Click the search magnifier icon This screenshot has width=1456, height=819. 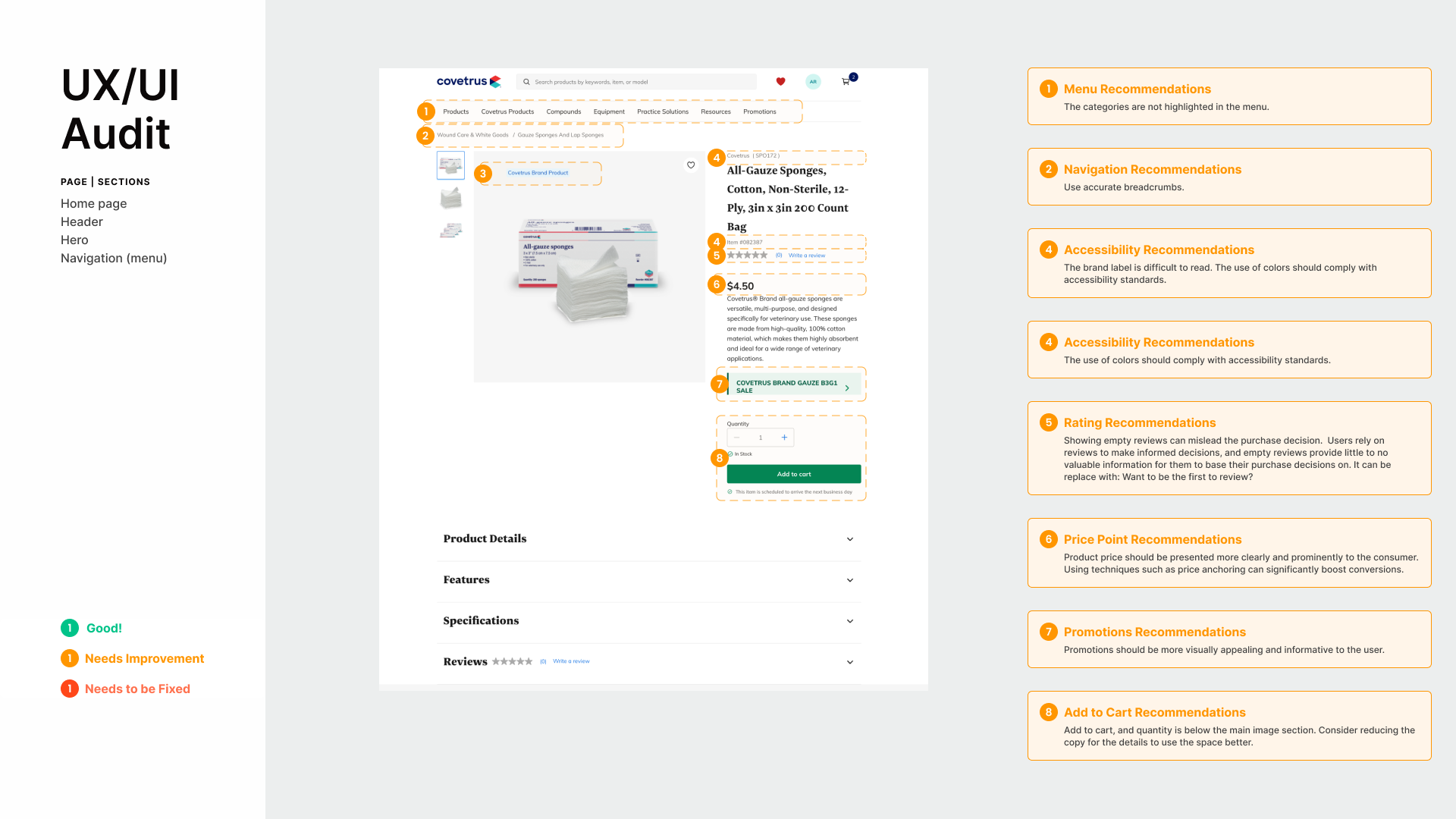click(526, 82)
